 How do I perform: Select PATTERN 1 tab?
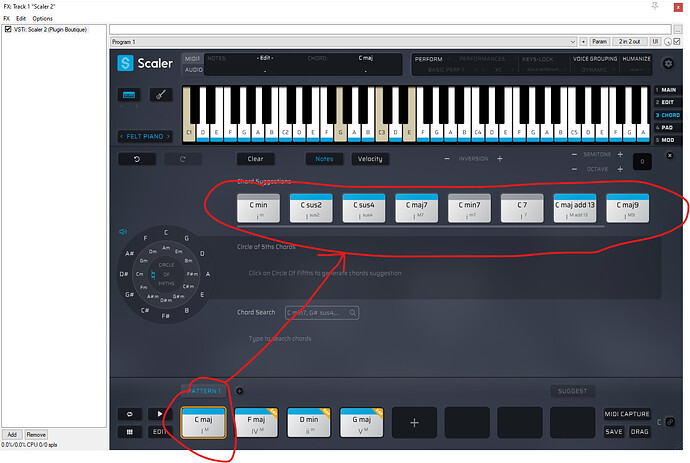[x=203, y=391]
